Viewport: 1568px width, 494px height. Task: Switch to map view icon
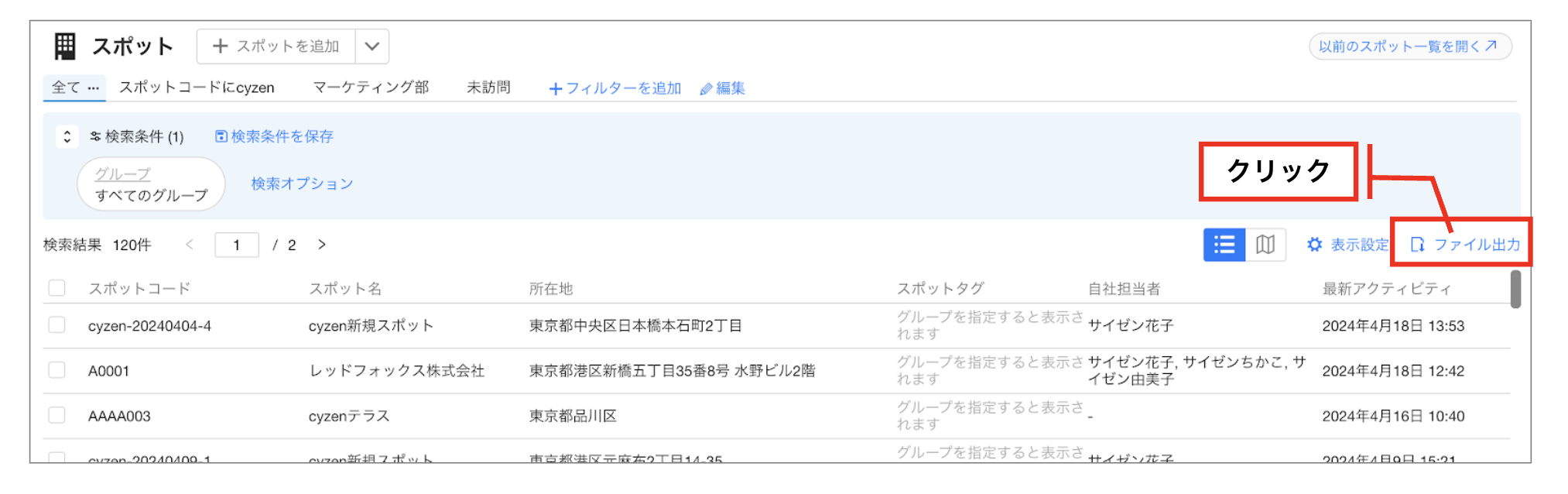pos(1265,245)
